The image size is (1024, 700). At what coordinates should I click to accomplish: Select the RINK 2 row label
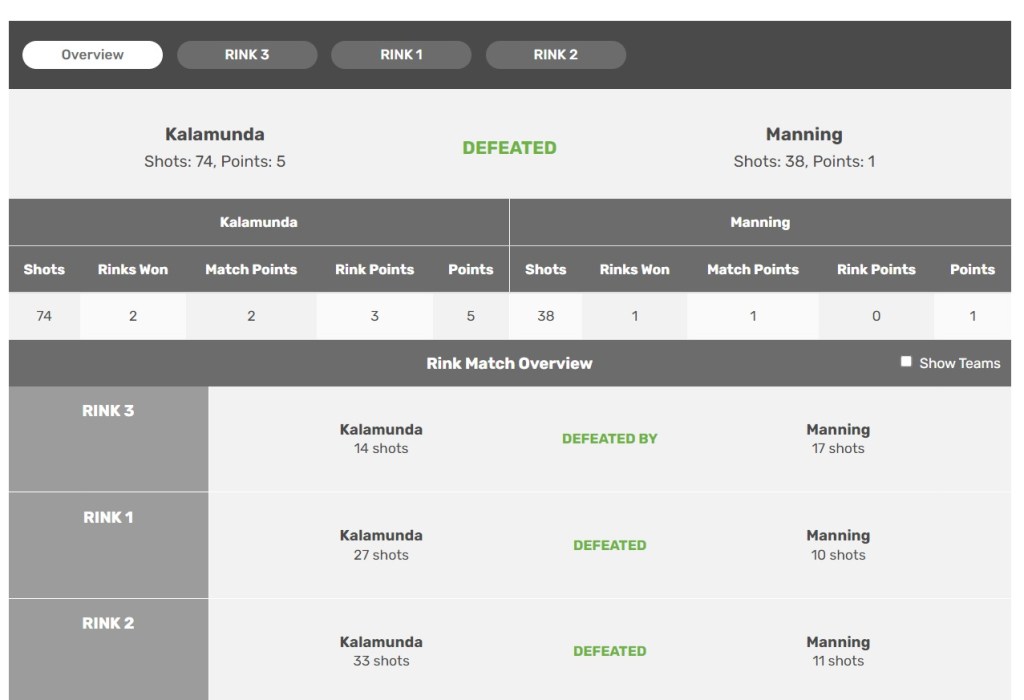108,624
